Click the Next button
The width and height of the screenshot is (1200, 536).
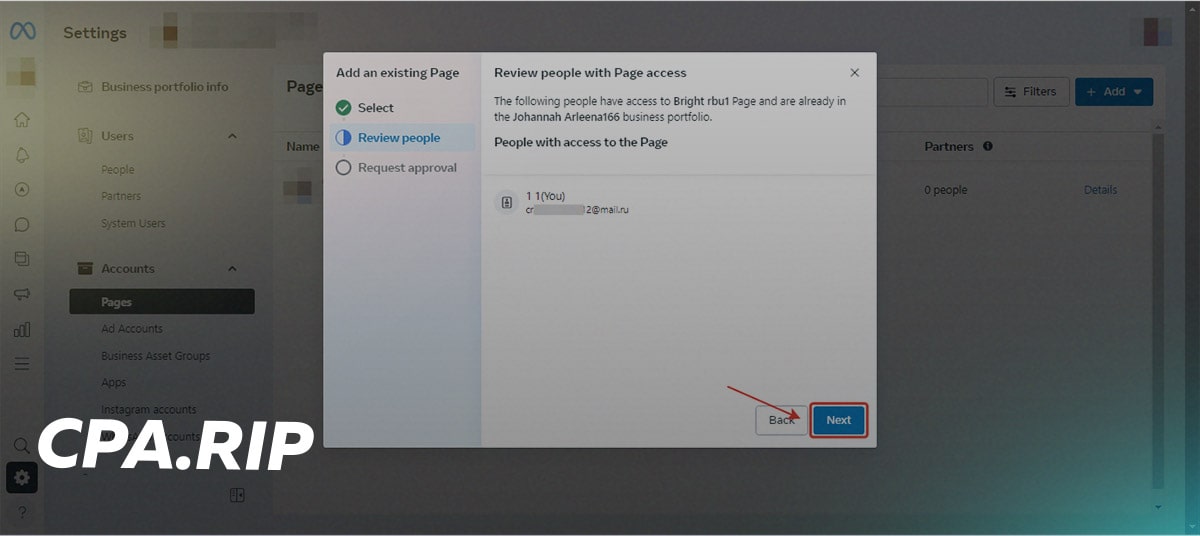click(x=839, y=420)
